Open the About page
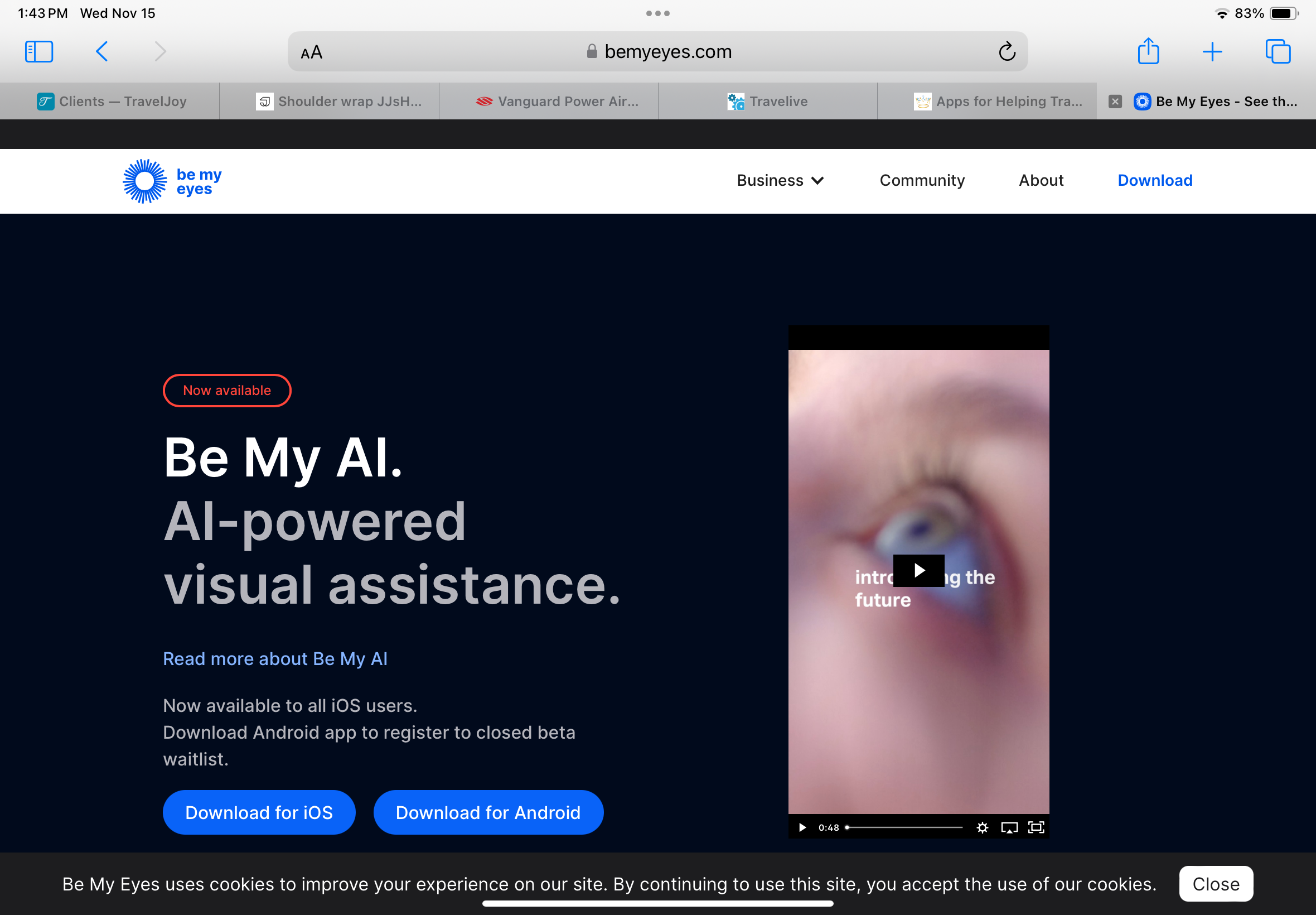1316x915 pixels. tap(1041, 181)
